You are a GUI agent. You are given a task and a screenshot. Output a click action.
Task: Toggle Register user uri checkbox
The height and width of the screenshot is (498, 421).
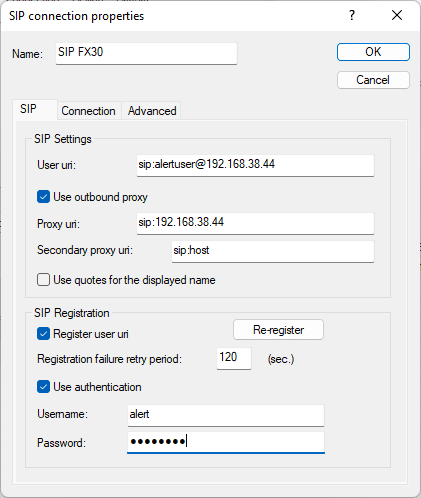coord(43,334)
